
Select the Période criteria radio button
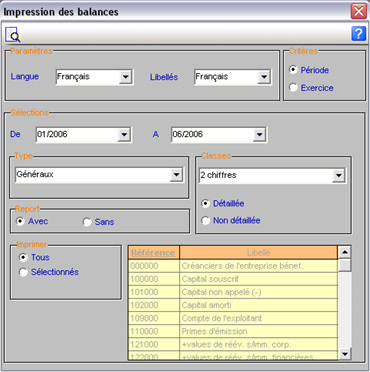coord(293,70)
